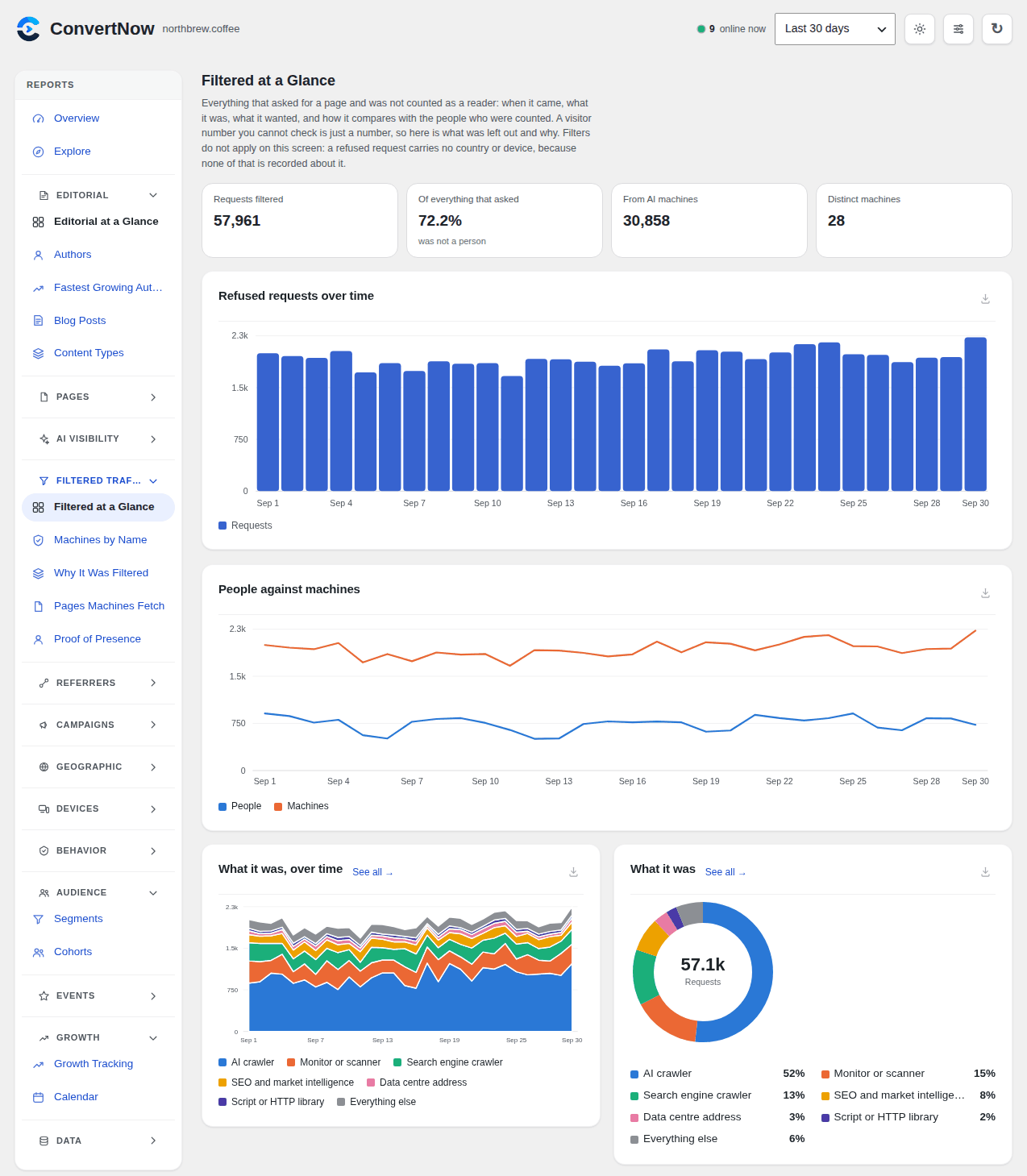The image size is (1027, 1176).
Task: Click the Cohorts people icon
Action: point(38,952)
